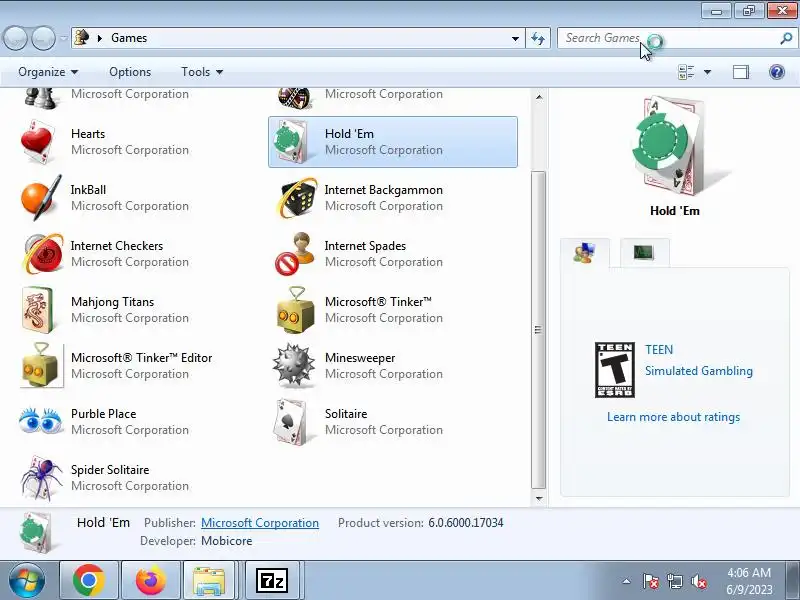Viewport: 800px width, 600px height.
Task: Select the Purble Place name text
Action: [104, 414]
